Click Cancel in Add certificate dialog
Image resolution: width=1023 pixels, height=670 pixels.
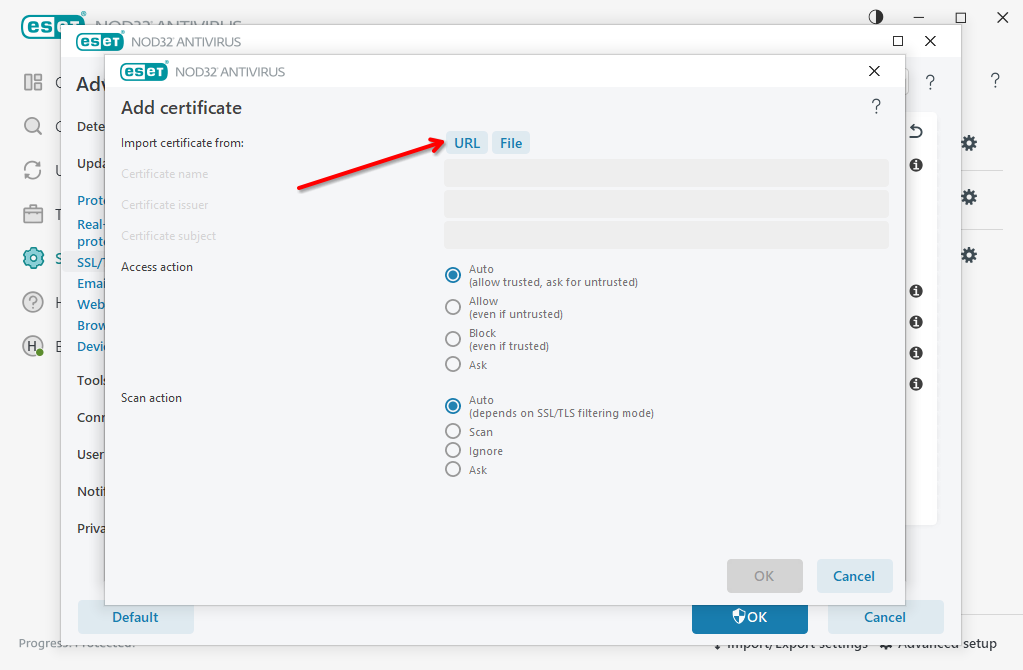click(x=854, y=576)
